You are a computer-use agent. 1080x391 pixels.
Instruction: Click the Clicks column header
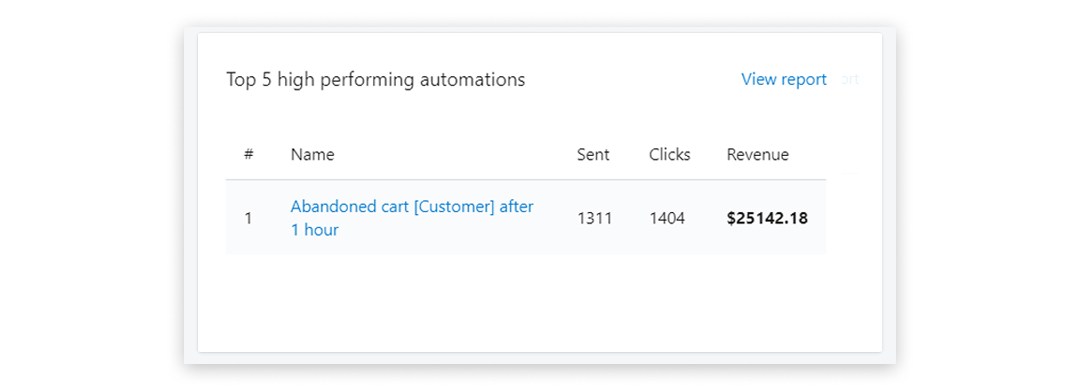point(669,155)
